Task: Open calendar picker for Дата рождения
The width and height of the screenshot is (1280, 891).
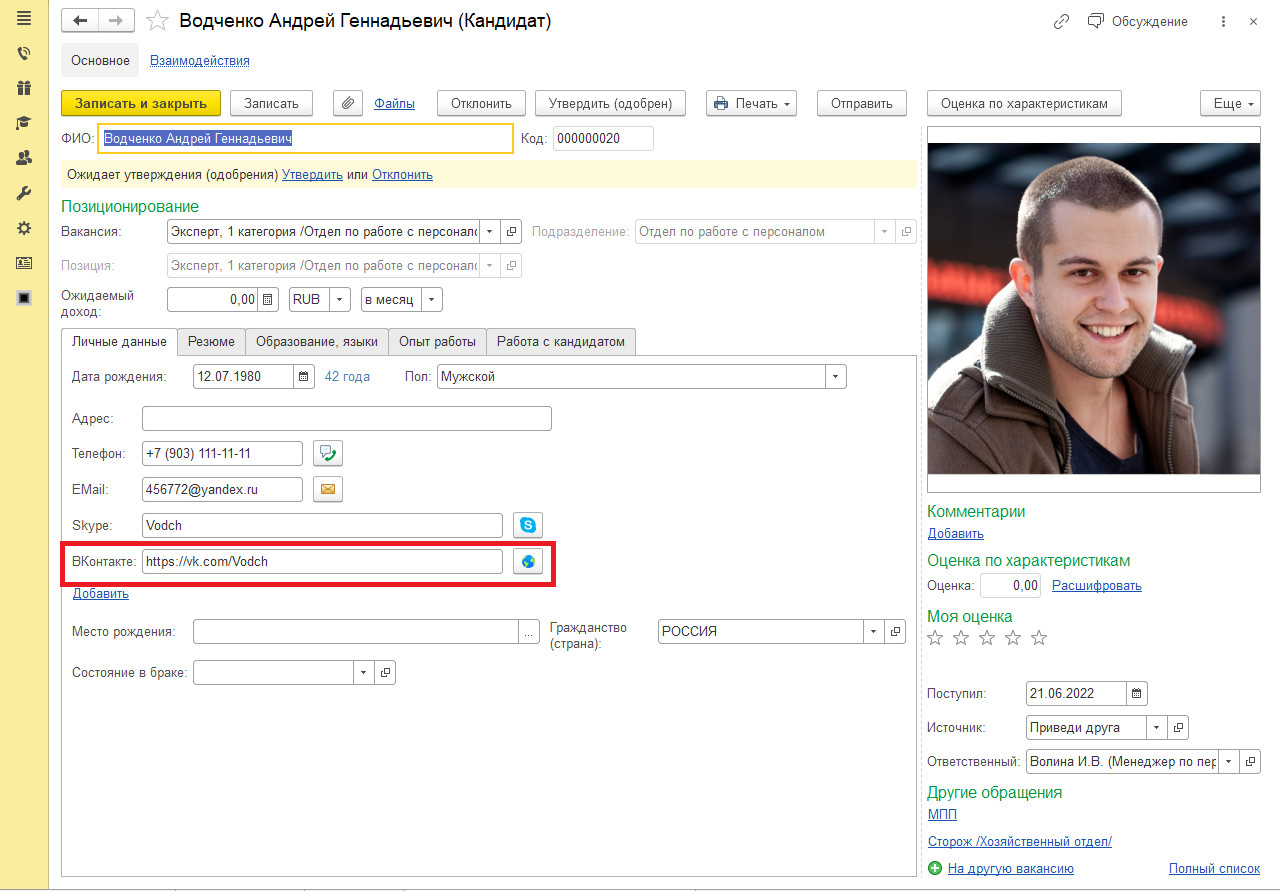Action: (305, 377)
